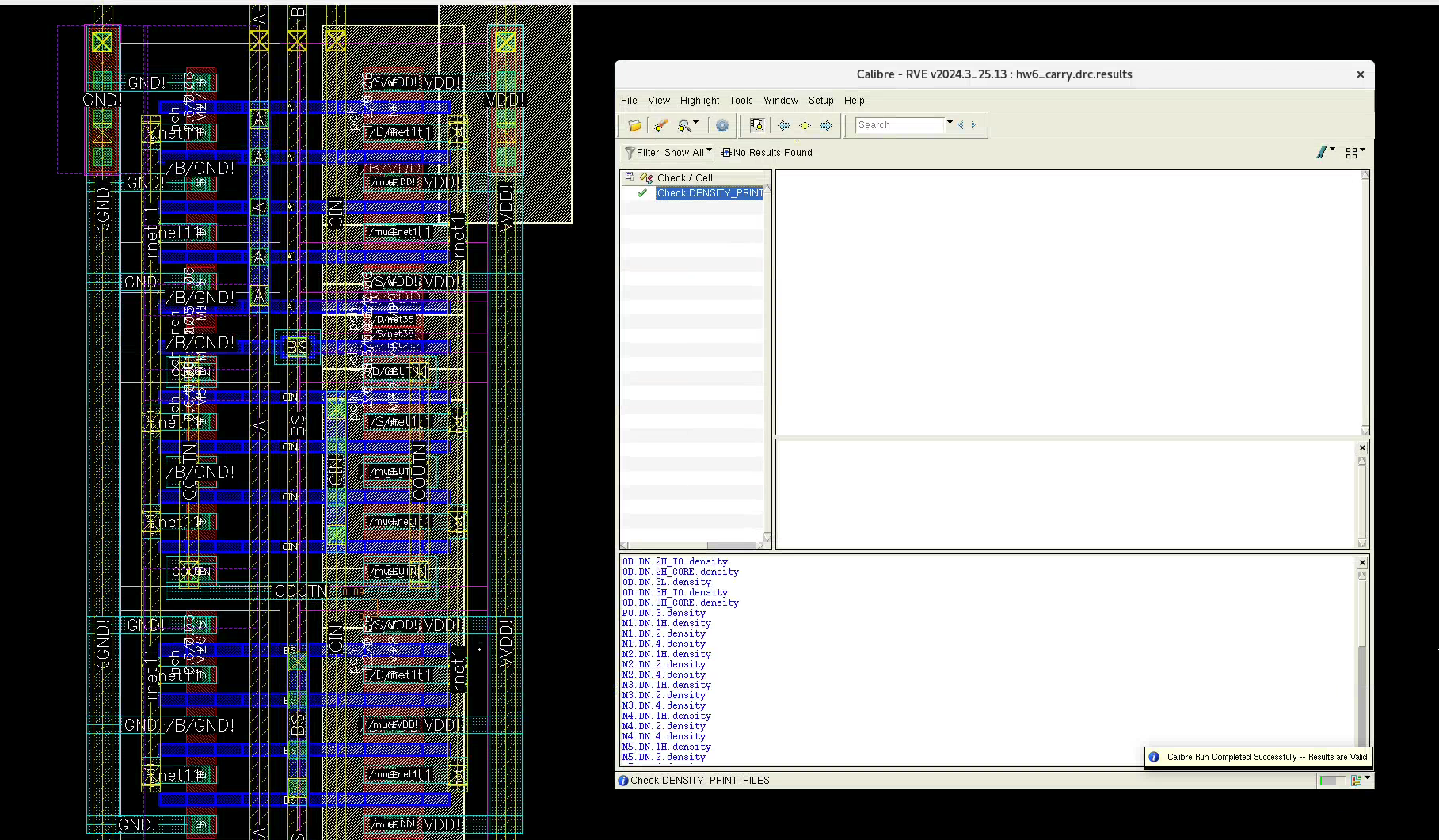Open the Tools menu
Screen dimensions: 1439x840
coord(740,101)
